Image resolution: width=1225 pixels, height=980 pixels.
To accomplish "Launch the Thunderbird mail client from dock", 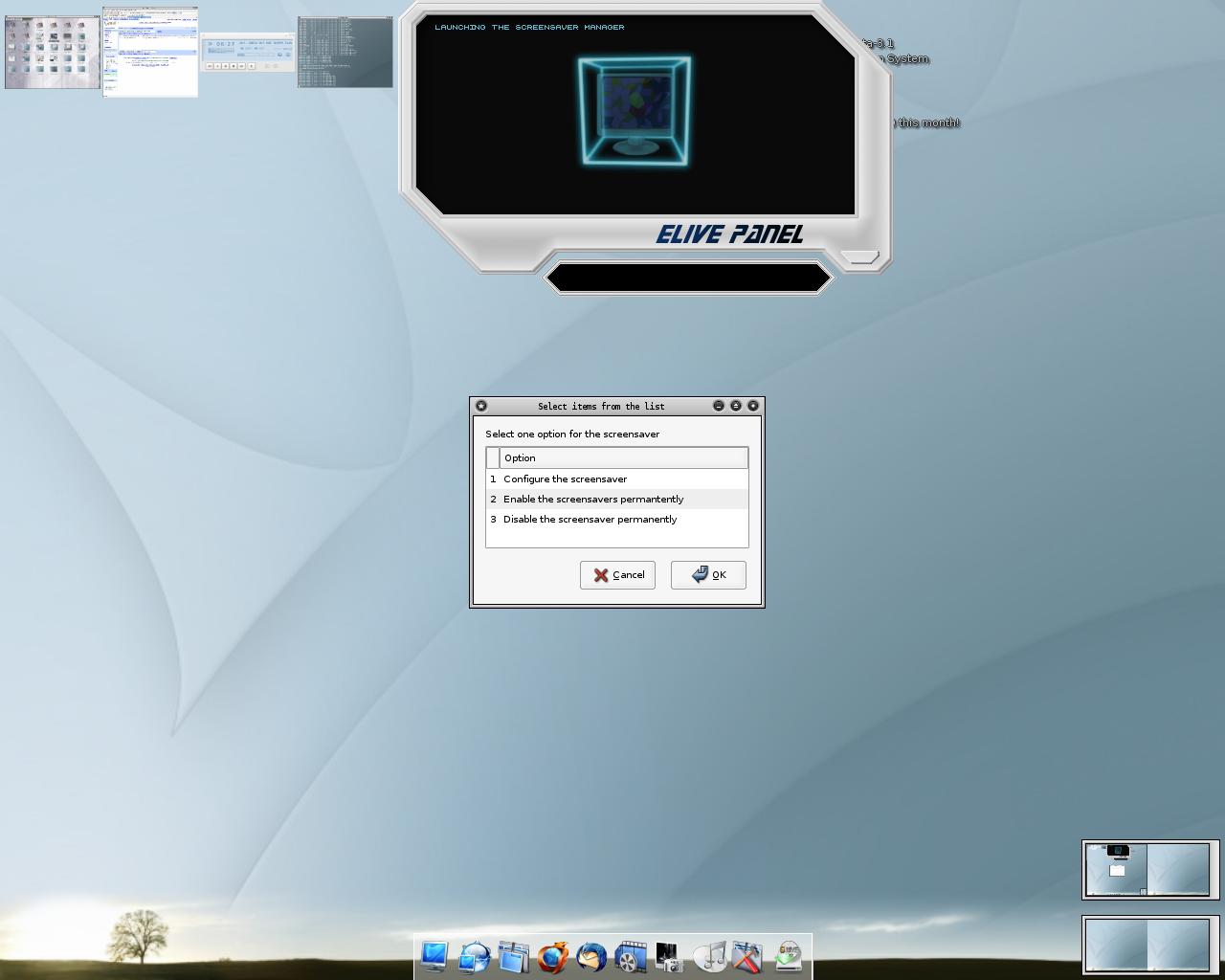I will click(x=591, y=956).
